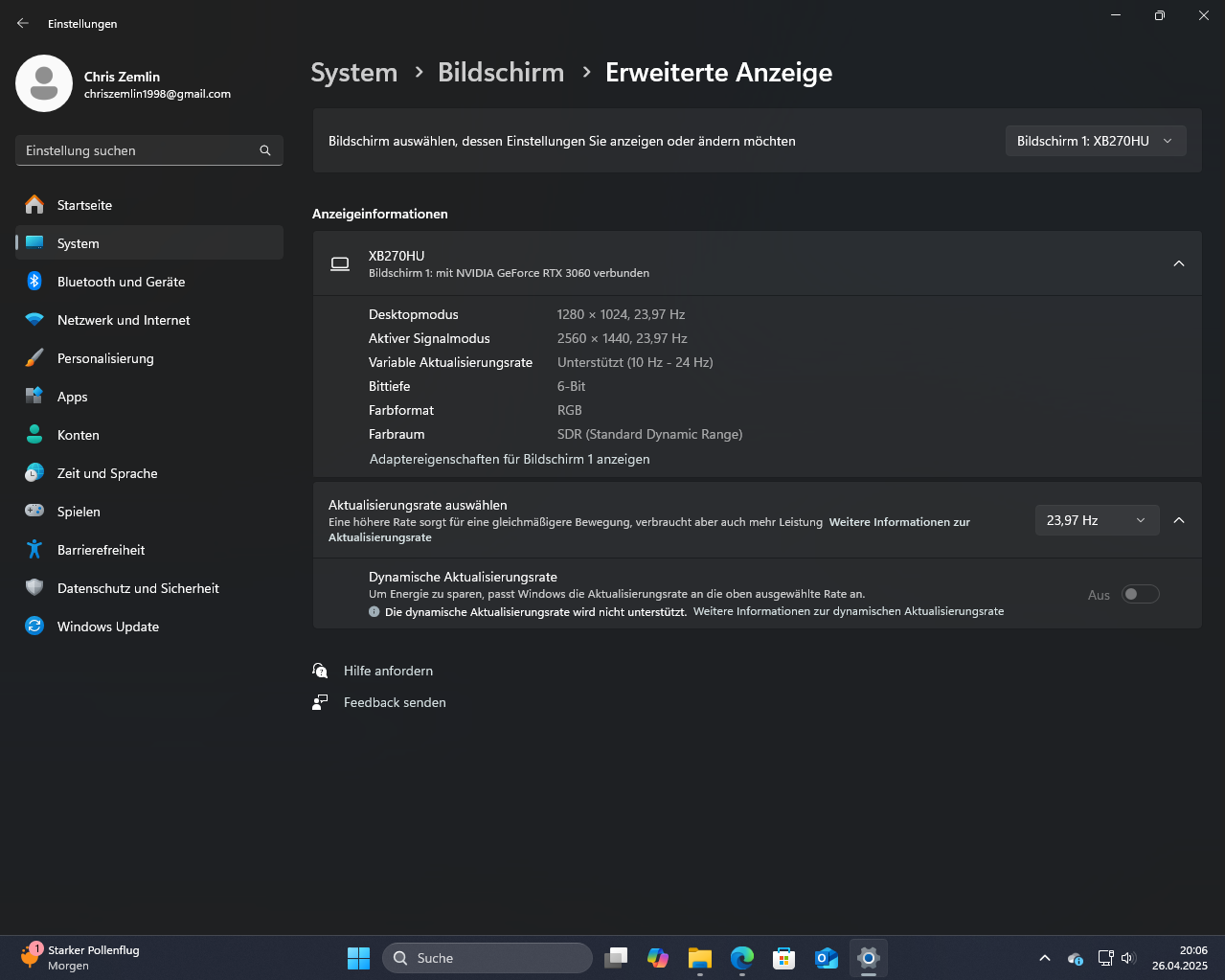The height and width of the screenshot is (980, 1225).
Task: Click Bildschirm in the breadcrumb
Action: click(501, 73)
